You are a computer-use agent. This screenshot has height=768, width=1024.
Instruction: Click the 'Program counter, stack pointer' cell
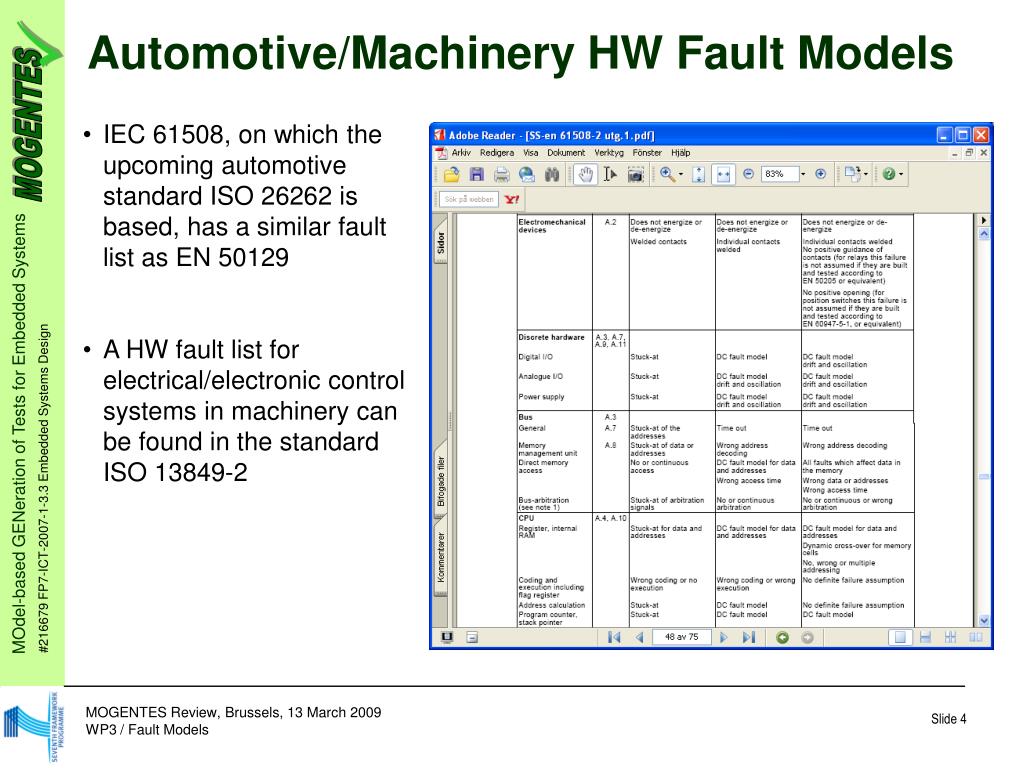click(x=548, y=618)
